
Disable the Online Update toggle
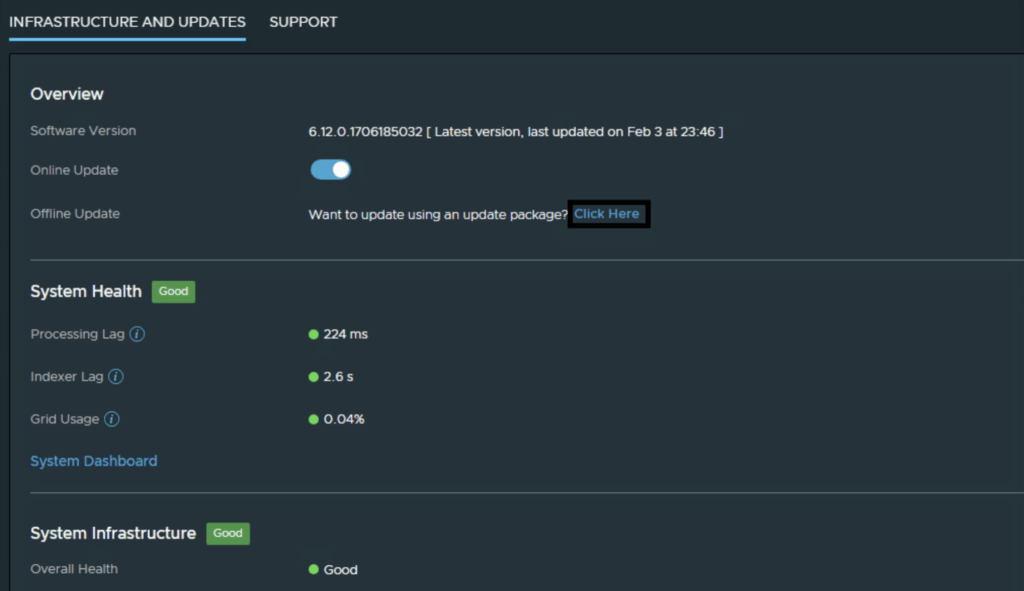tap(331, 170)
